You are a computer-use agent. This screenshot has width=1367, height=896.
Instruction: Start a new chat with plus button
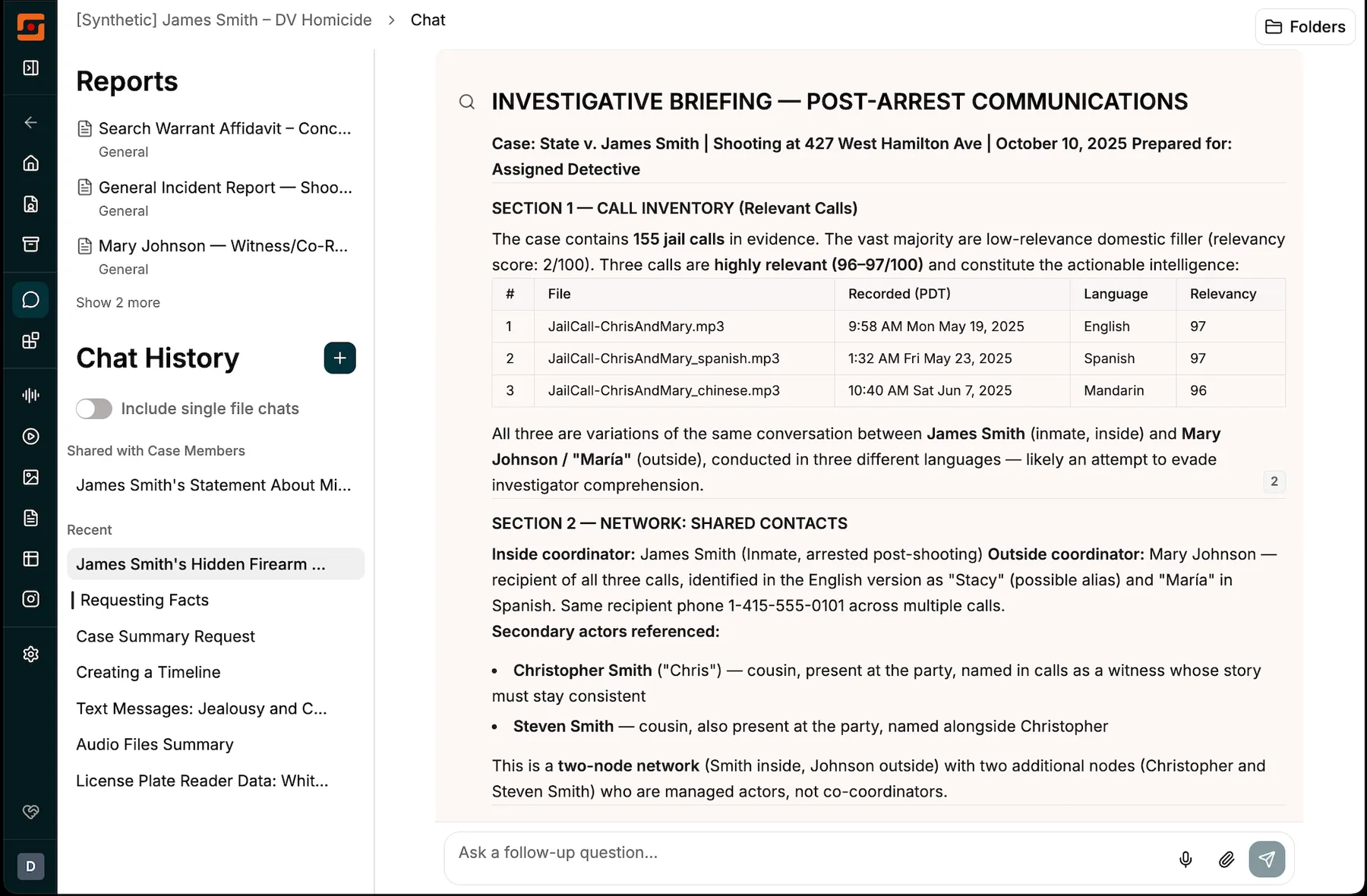coord(339,358)
